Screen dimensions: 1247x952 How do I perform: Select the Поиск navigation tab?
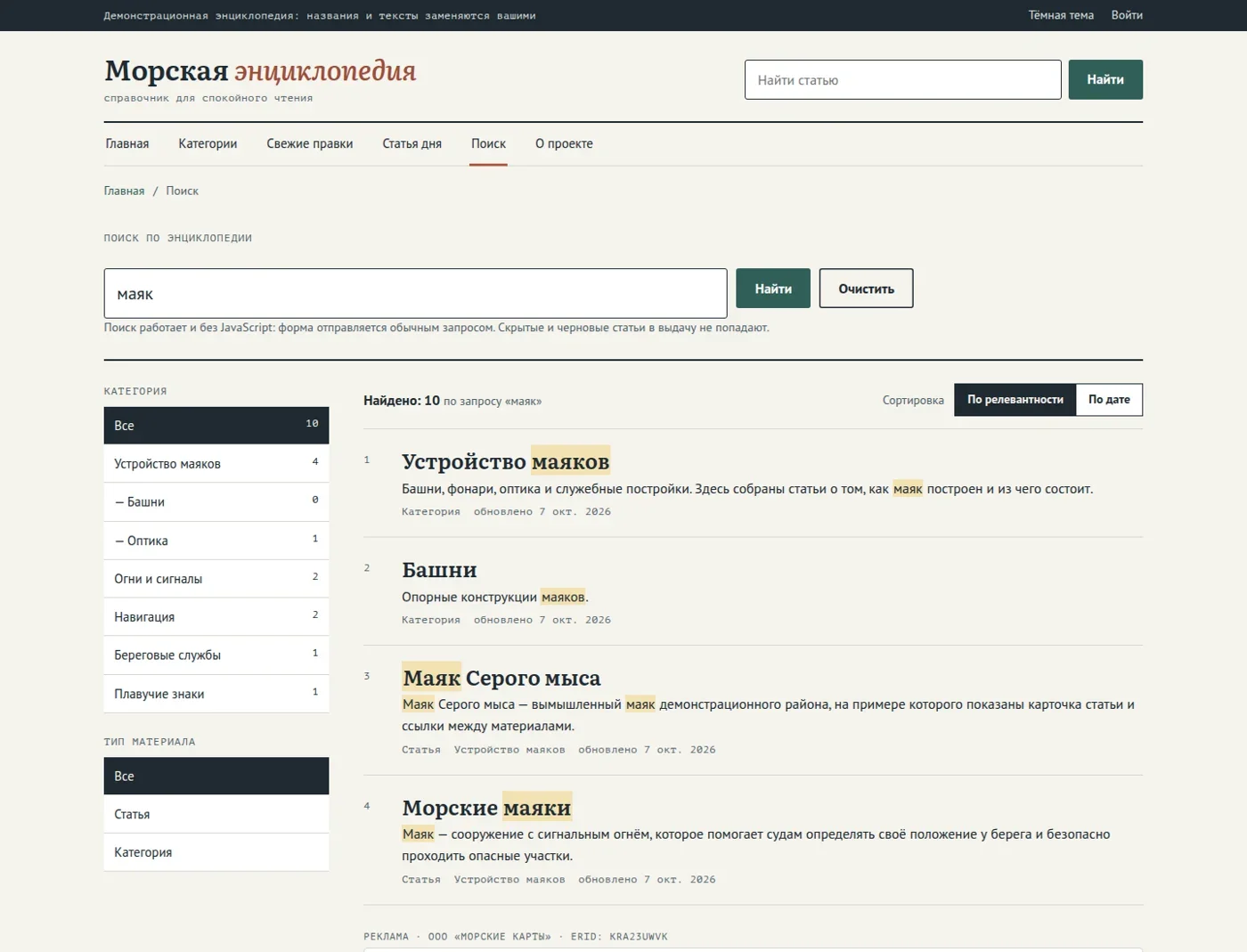pyautogui.click(x=488, y=143)
